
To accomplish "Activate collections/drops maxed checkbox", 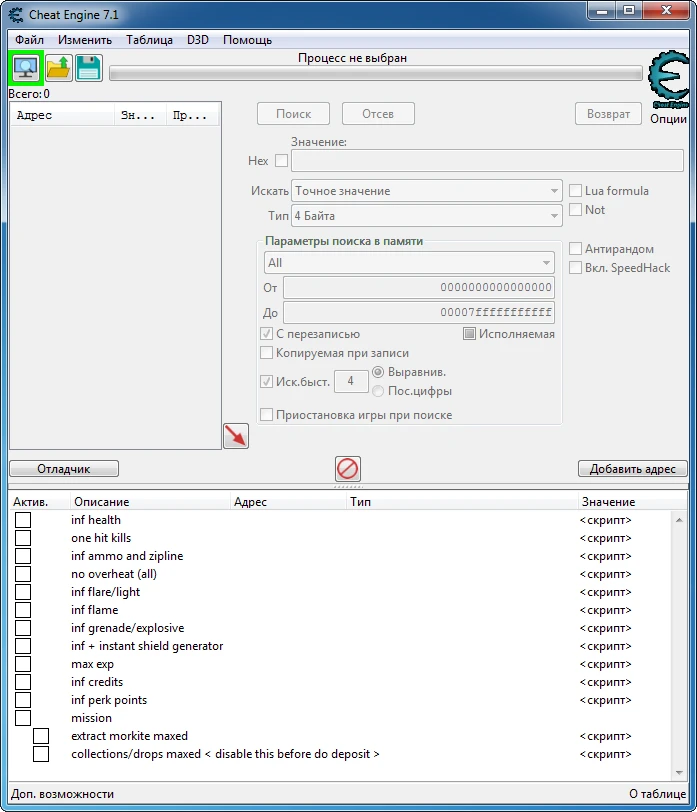I will click(41, 754).
